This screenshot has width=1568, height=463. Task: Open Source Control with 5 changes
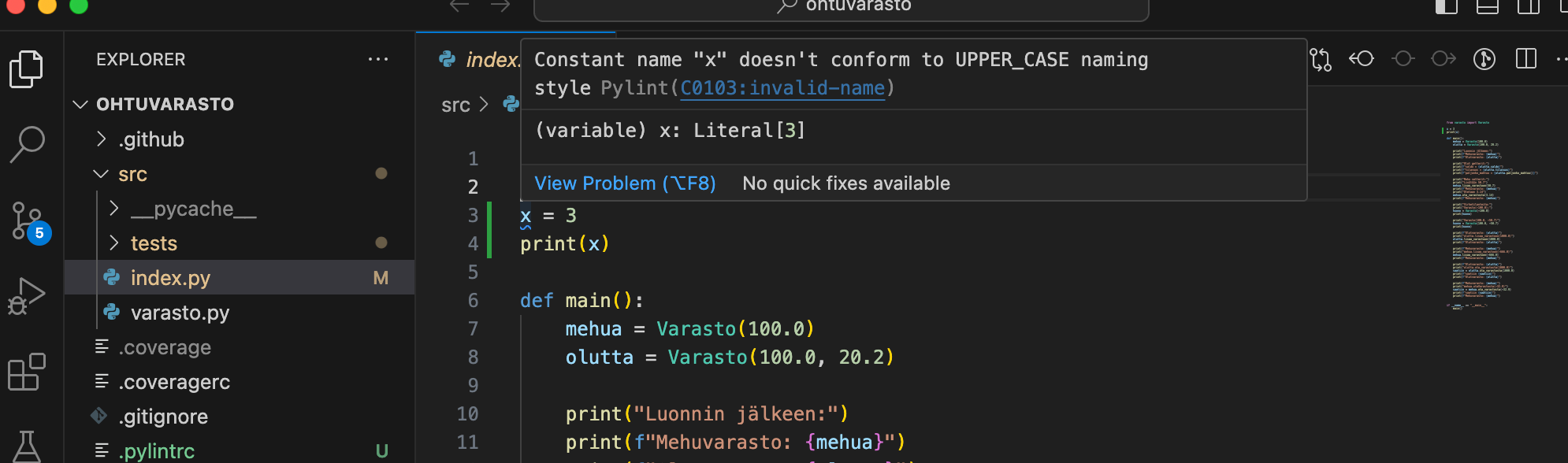coord(28,221)
